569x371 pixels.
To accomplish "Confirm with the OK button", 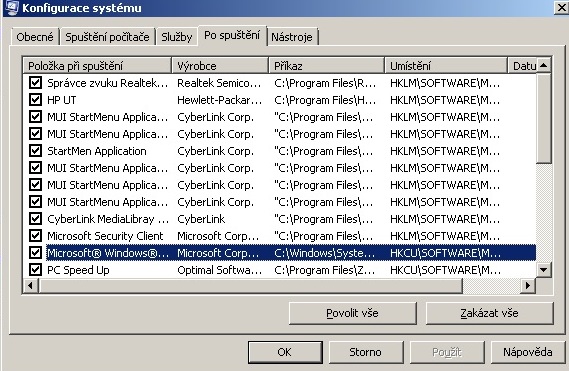I will pos(285,352).
